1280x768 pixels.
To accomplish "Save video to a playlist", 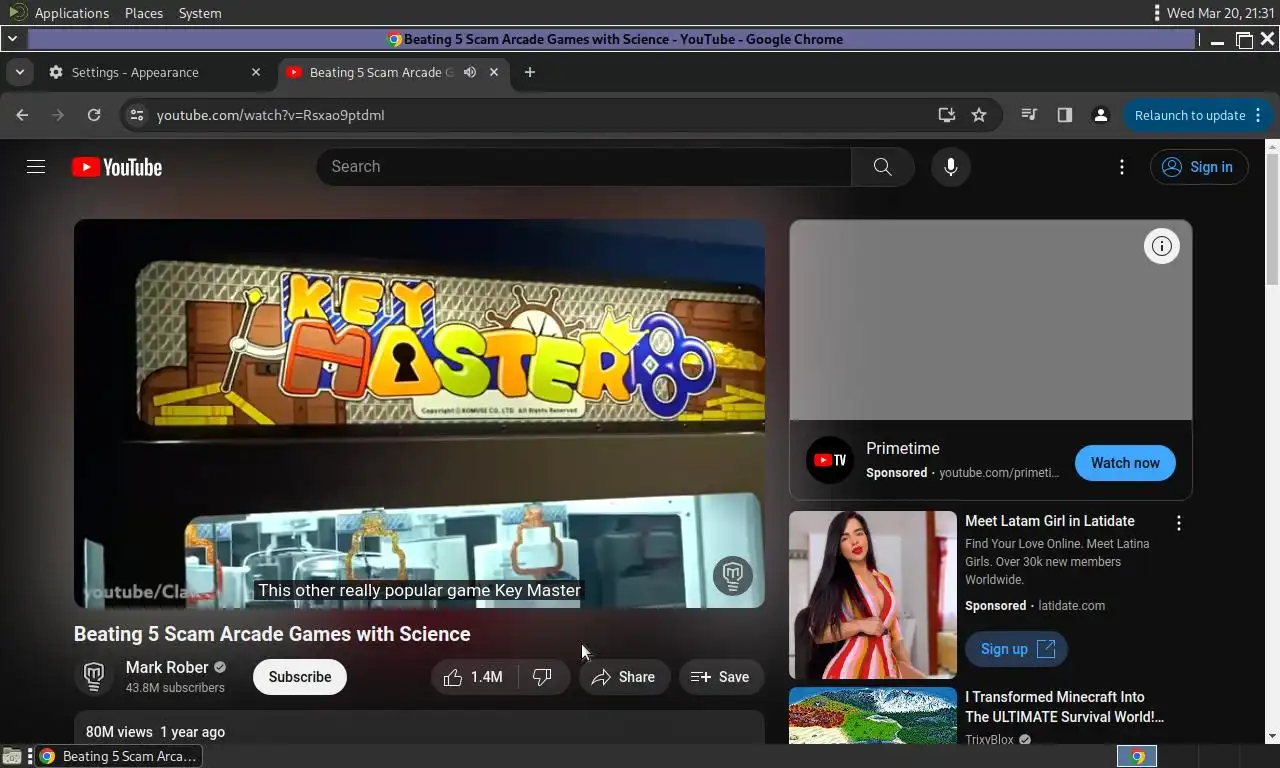I will pos(720,677).
